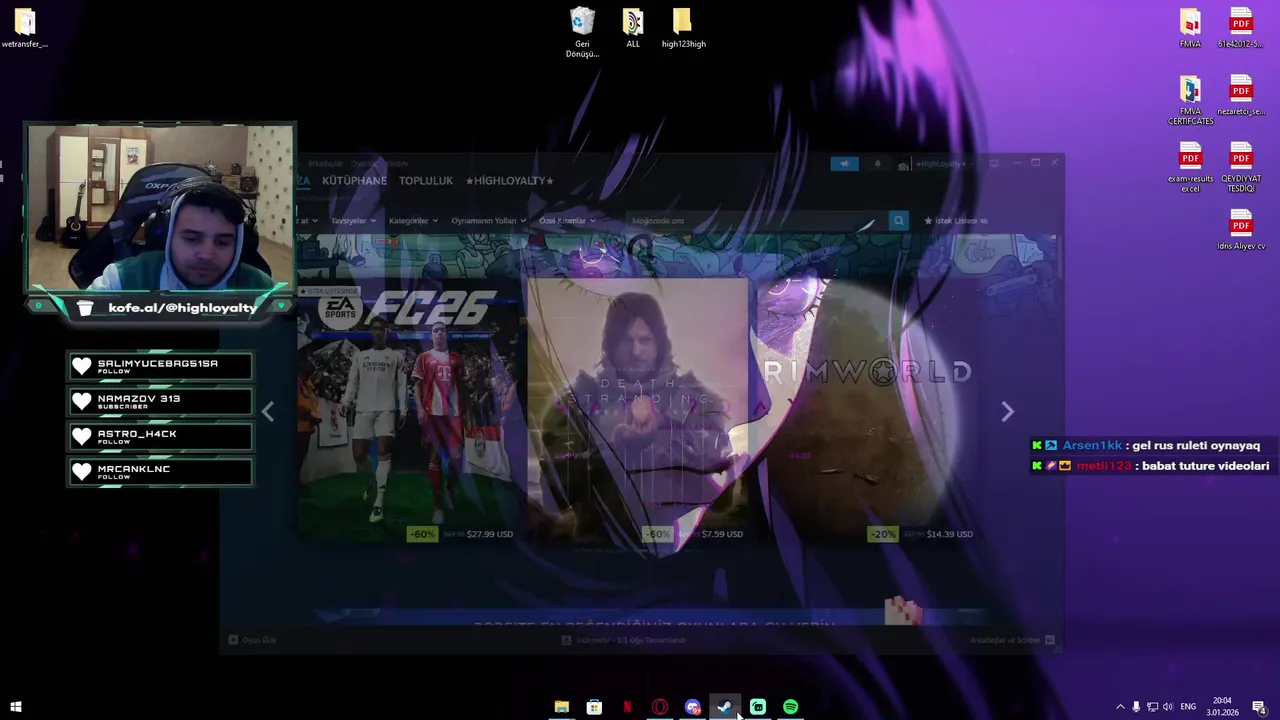Click the network icon in system tray

1152,707
